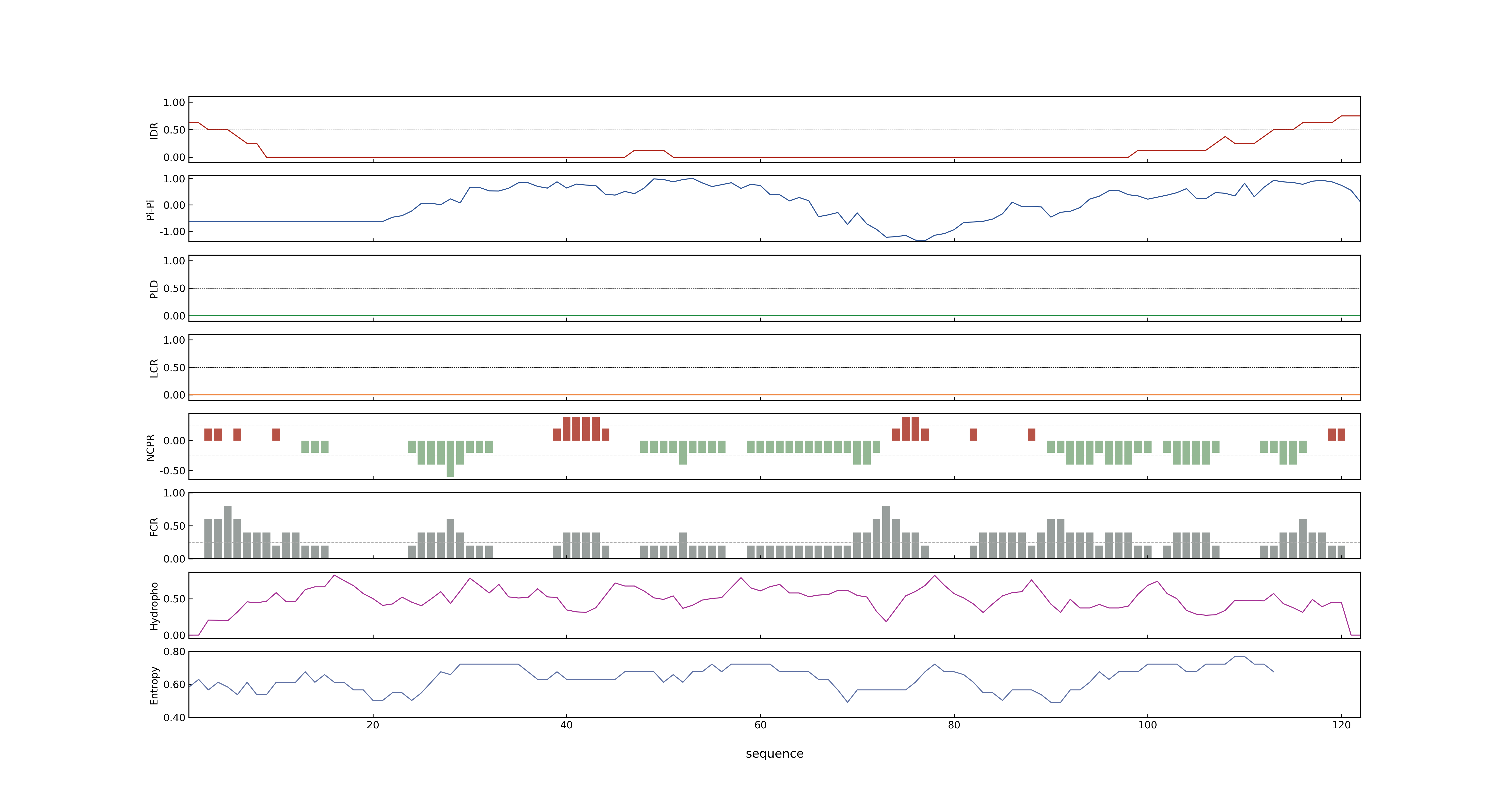
Task: Click the 1.00 tick in IDR panel
Action: [174, 103]
